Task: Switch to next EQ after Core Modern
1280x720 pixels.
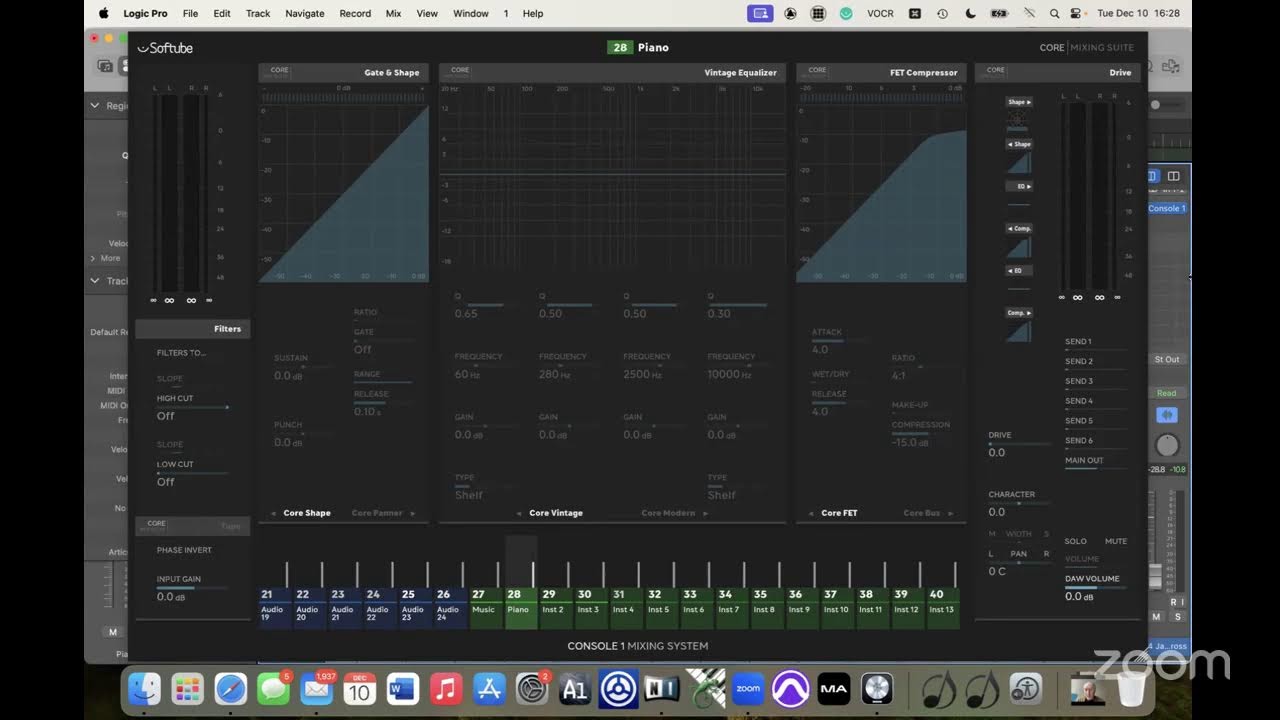Action: (x=704, y=513)
